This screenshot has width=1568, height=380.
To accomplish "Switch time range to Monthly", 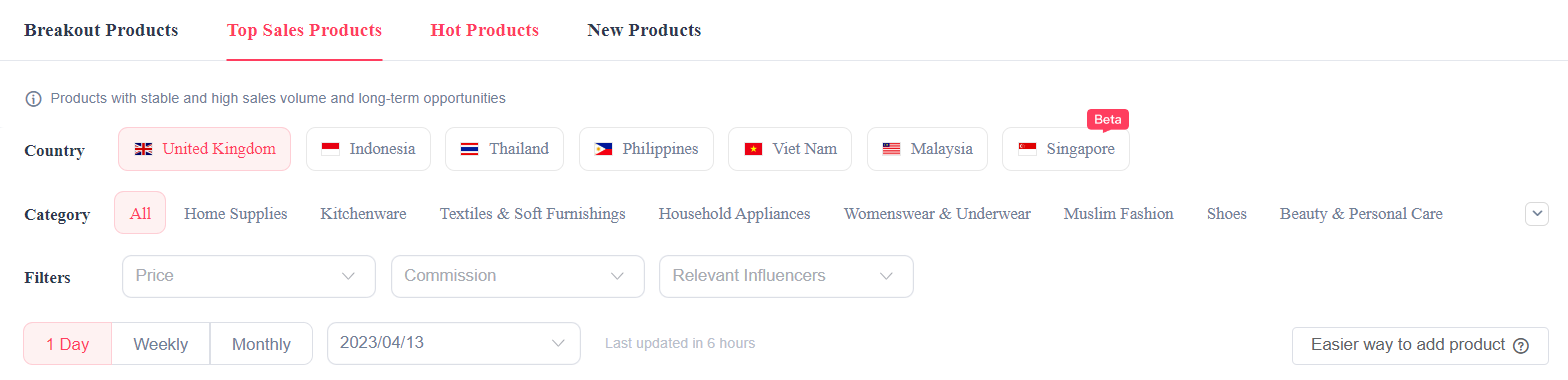I will click(261, 344).
